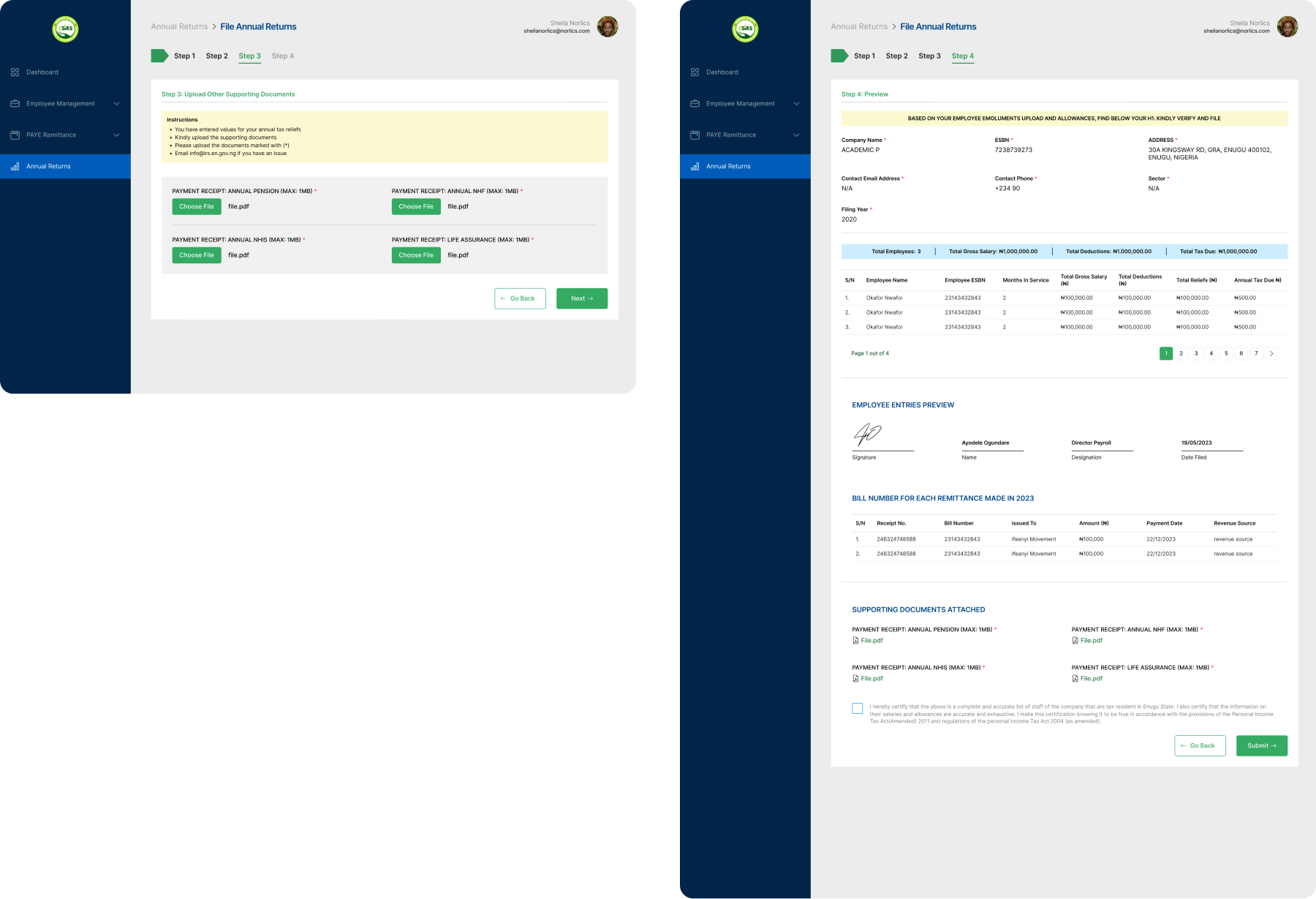Click Annual Returns breadcrumb in left window

179,27
